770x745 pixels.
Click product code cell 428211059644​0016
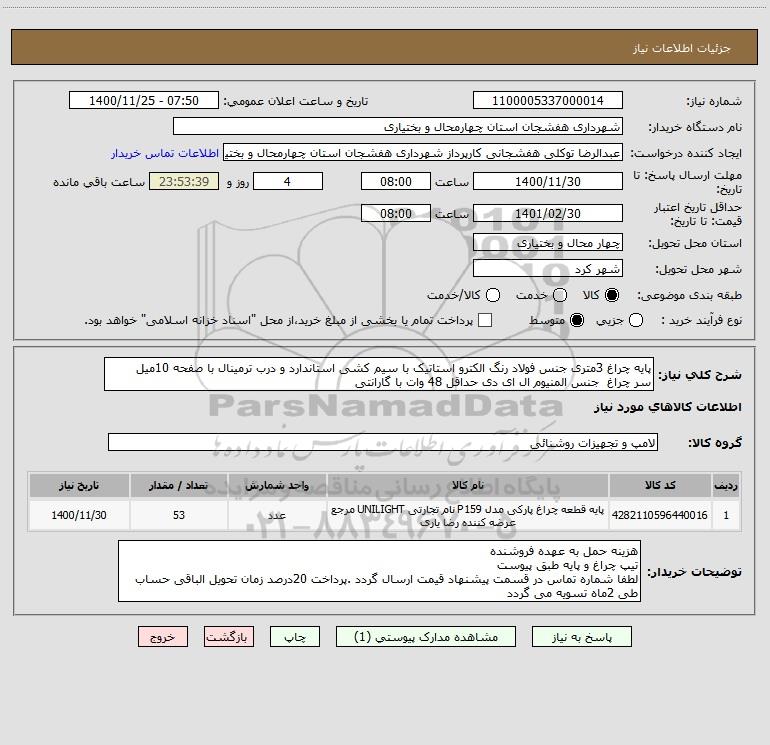point(660,515)
